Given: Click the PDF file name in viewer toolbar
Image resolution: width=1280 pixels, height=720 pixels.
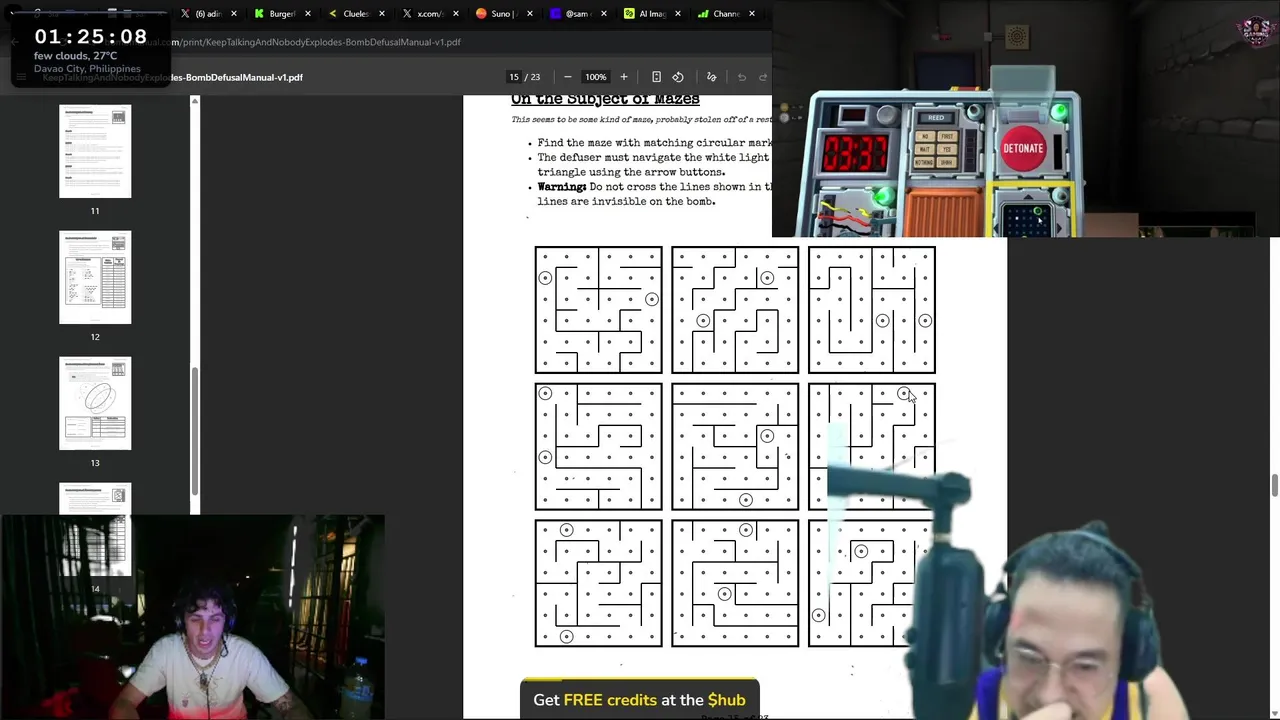Looking at the screenshot, I should tap(172, 77).
